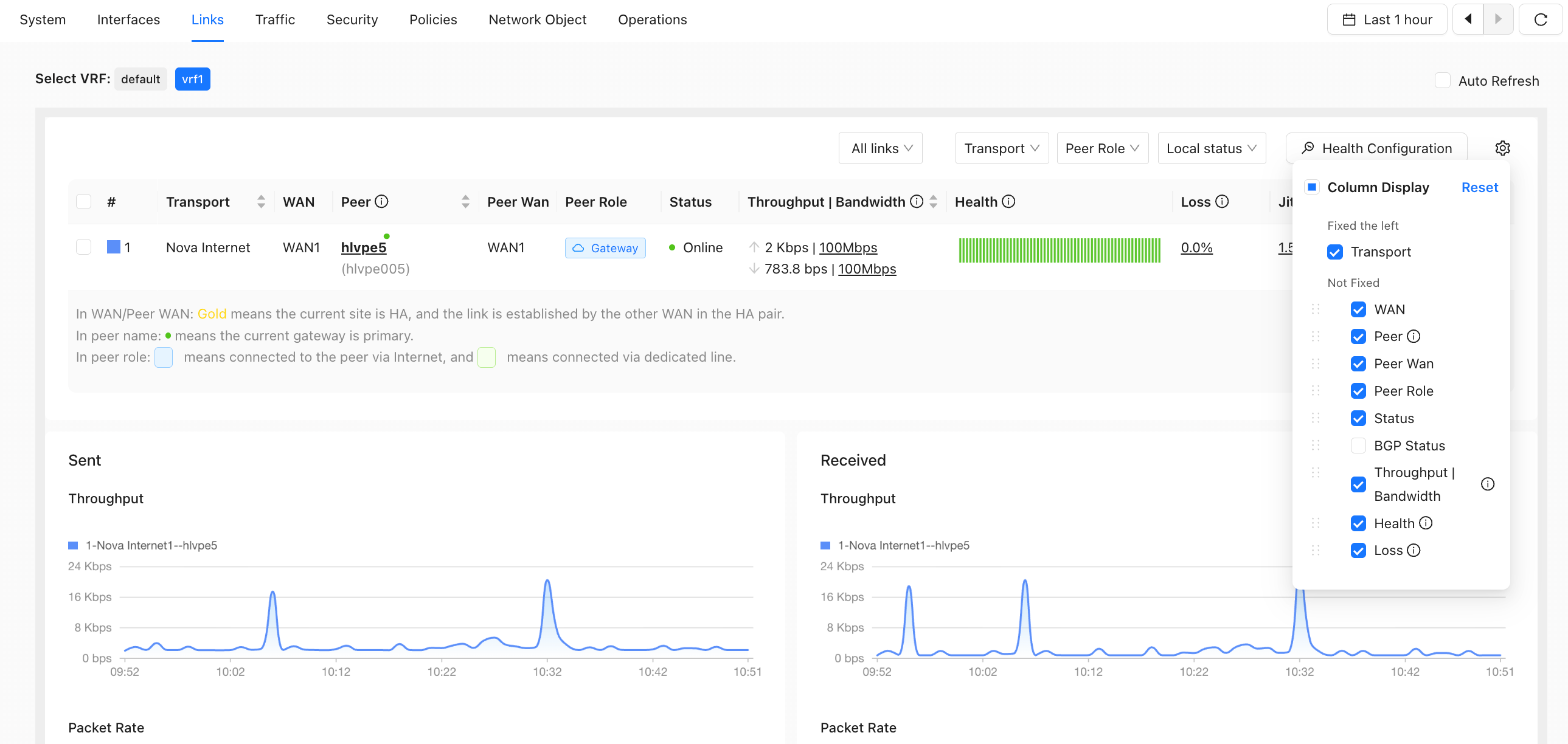Screen dimensions: 1568x744
Task: Click Sent chart legend 1-Nova Internet1--hlvpe5
Action: (143, 546)
